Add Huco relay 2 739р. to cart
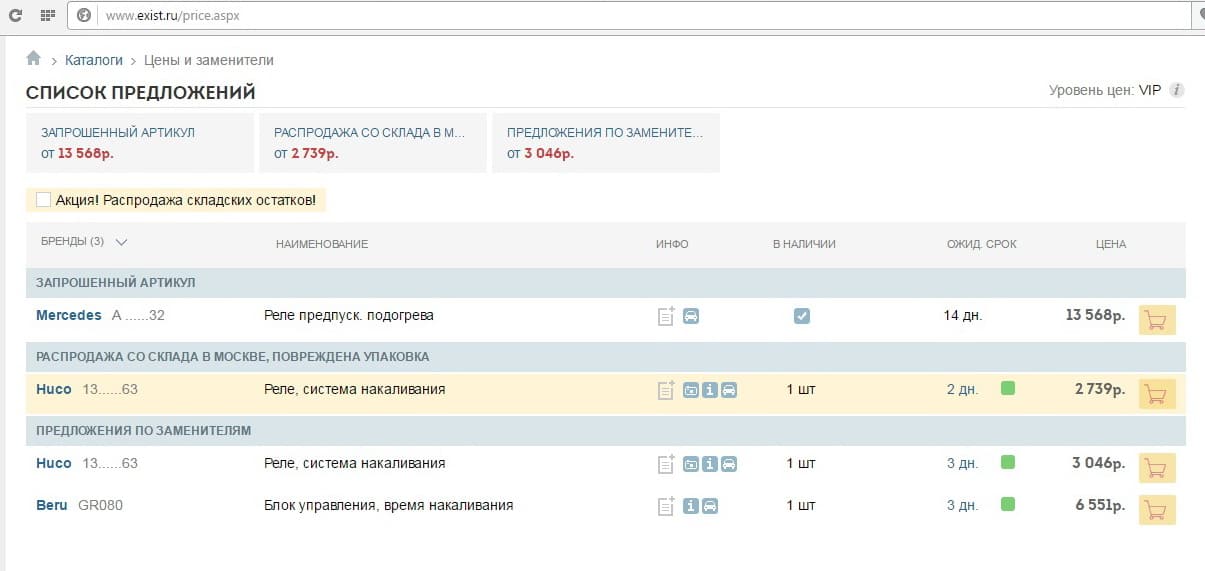Viewport: 1205px width, 571px height. tap(1157, 394)
